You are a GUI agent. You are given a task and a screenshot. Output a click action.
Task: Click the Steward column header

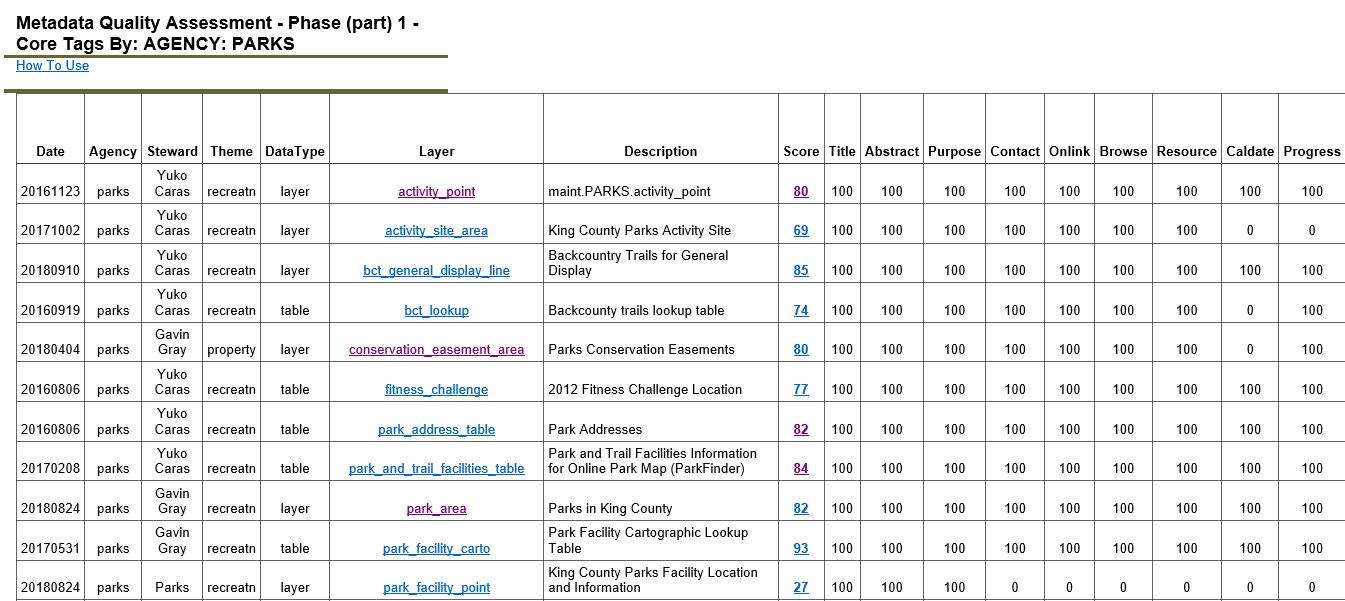[x=172, y=151]
